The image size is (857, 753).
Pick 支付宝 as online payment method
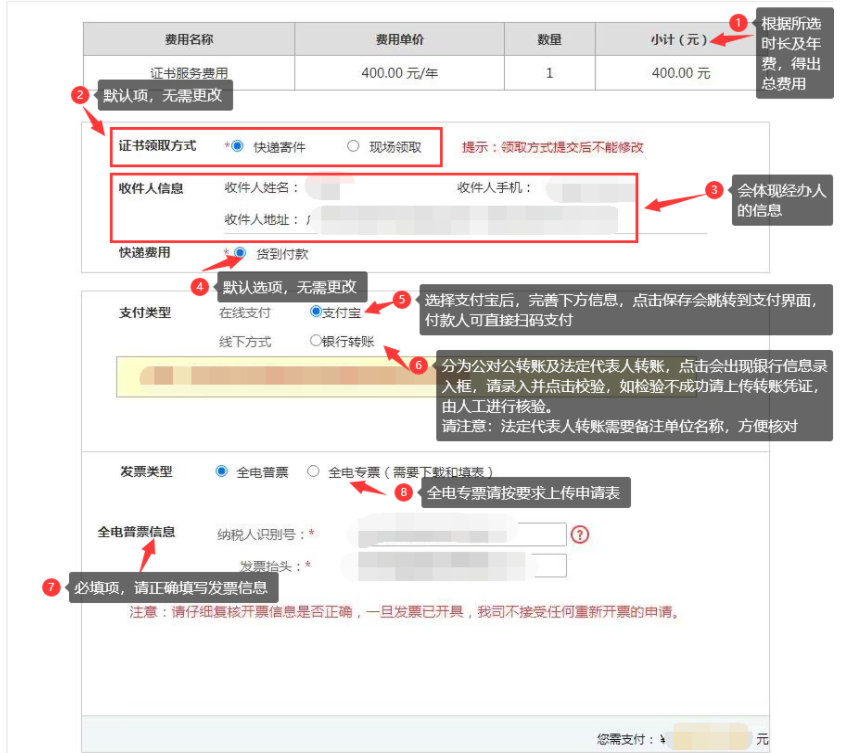pos(316,312)
